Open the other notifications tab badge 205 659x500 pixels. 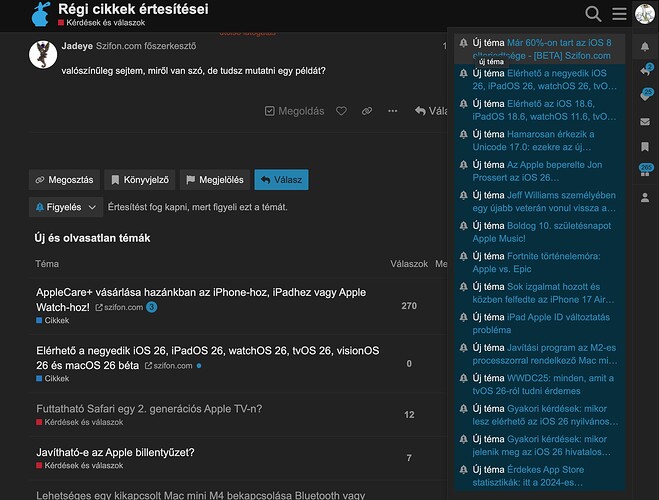[x=646, y=171]
